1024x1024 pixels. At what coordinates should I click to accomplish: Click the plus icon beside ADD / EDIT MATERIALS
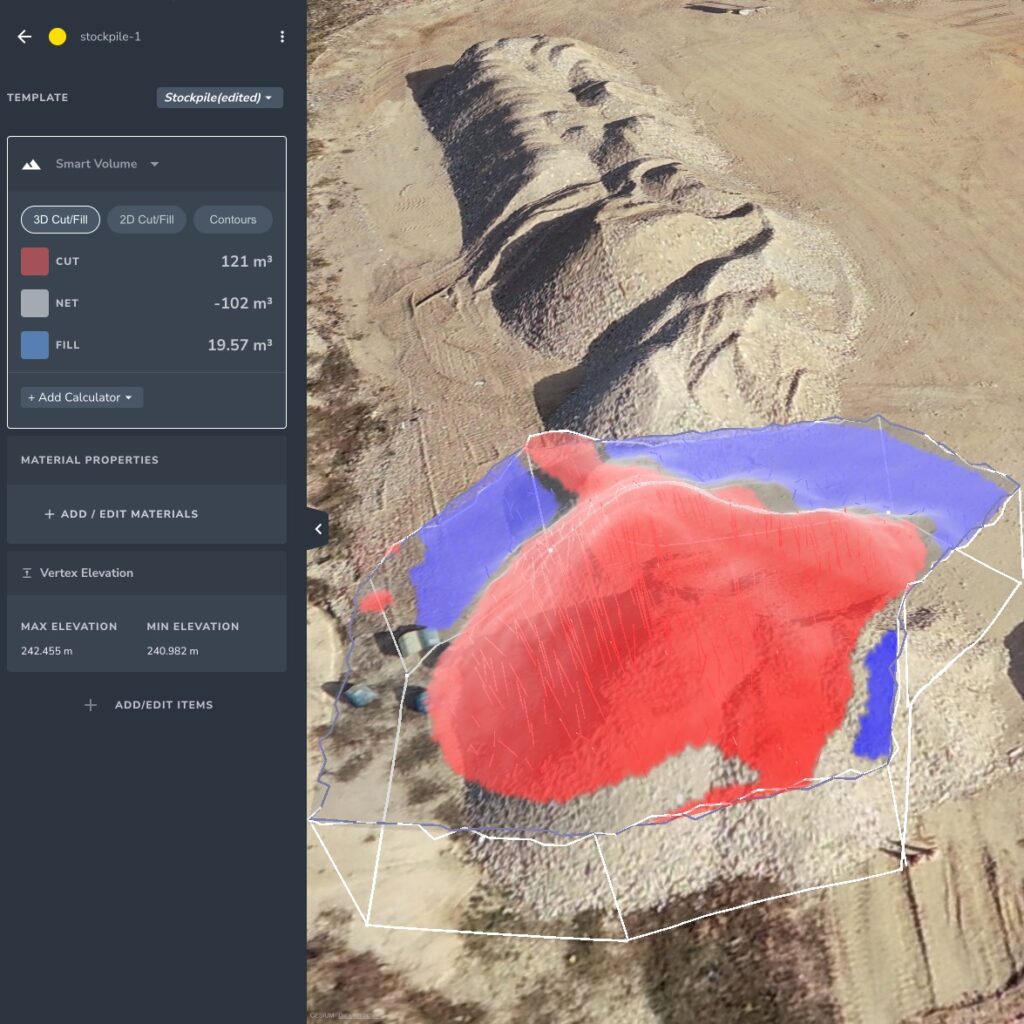coord(48,514)
